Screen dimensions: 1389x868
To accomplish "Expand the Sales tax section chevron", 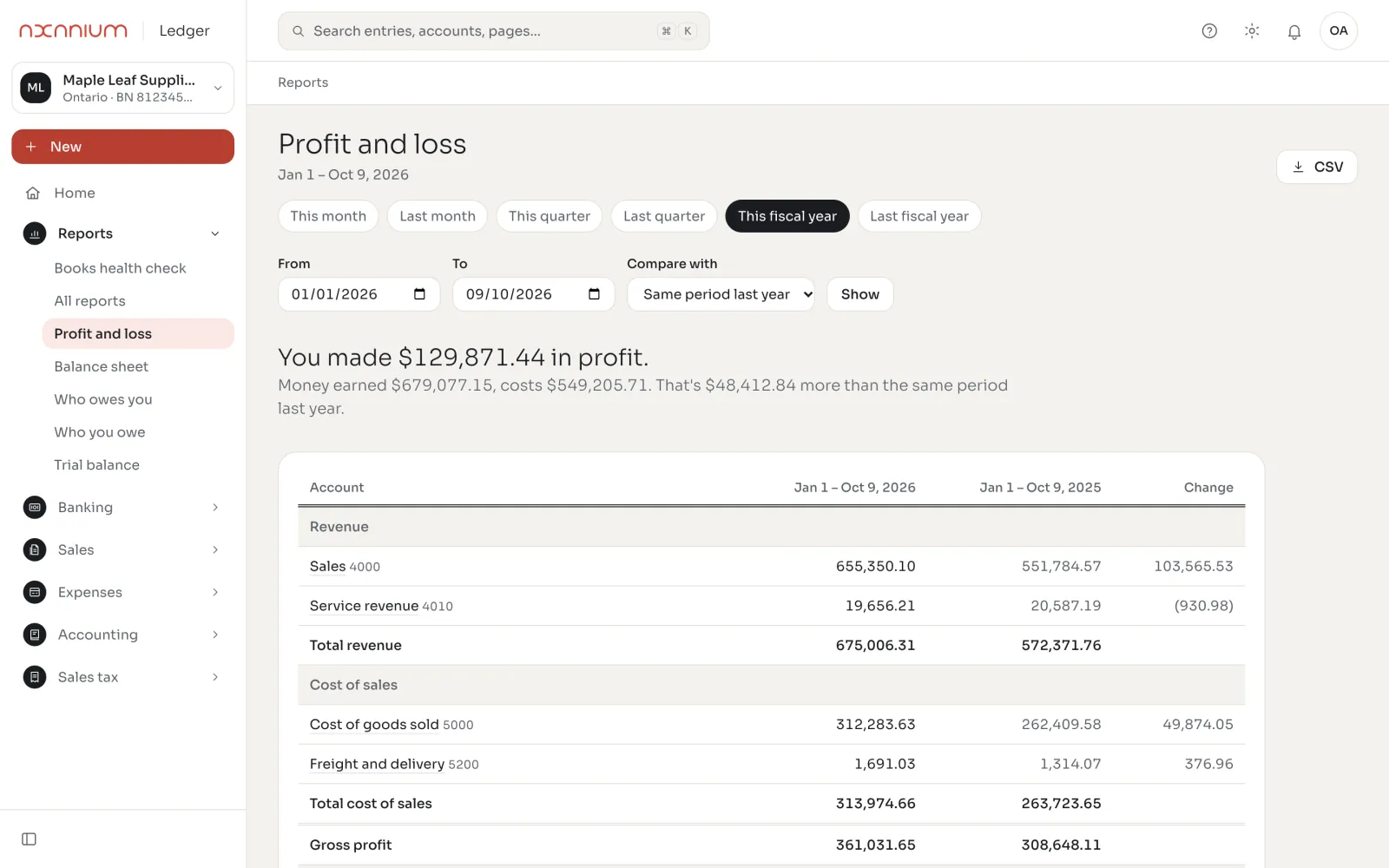I will (x=215, y=677).
